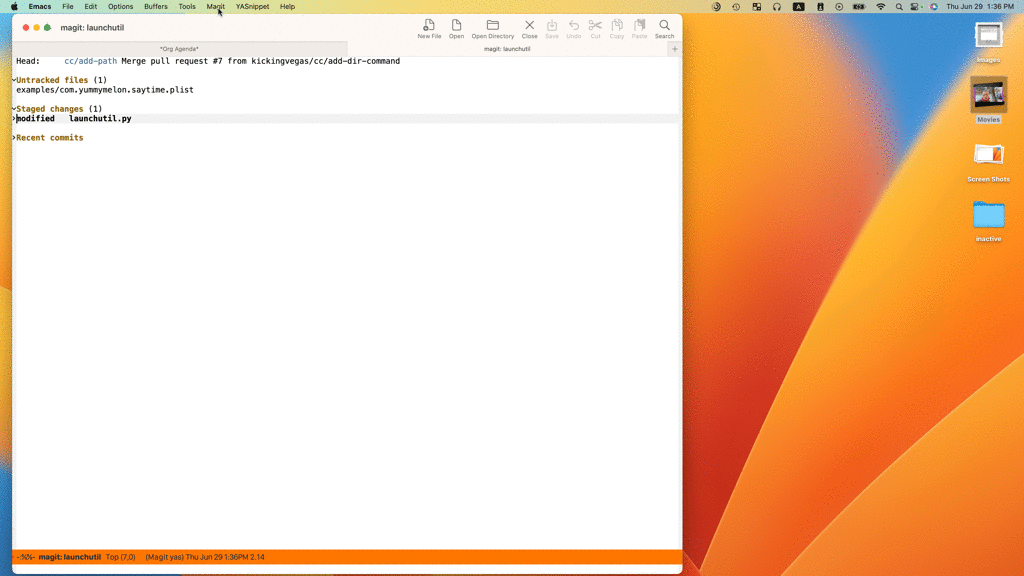Switch to the *Org Agenda* tab
Image resolution: width=1024 pixels, height=576 pixels.
[x=180, y=49]
